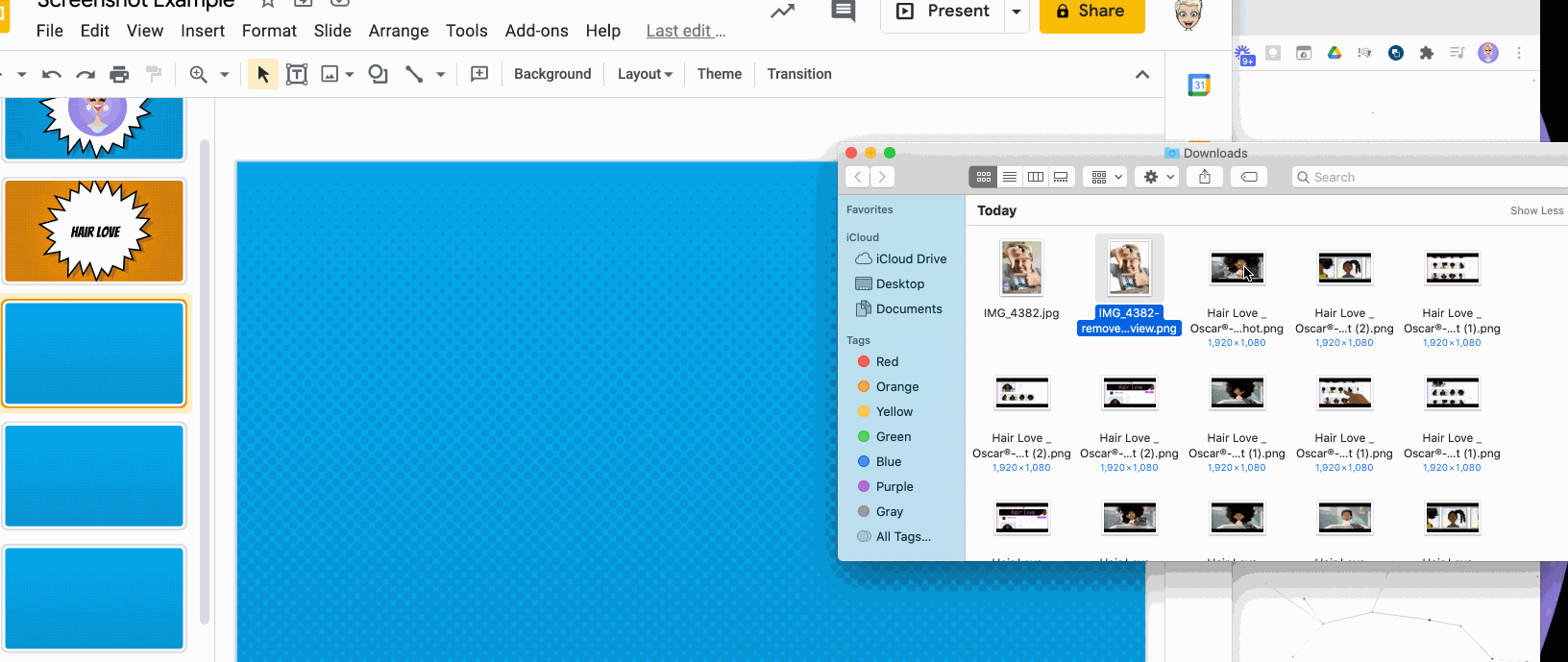Switch Finder to column view
Viewport: 1568px width, 662px height.
[x=1036, y=177]
